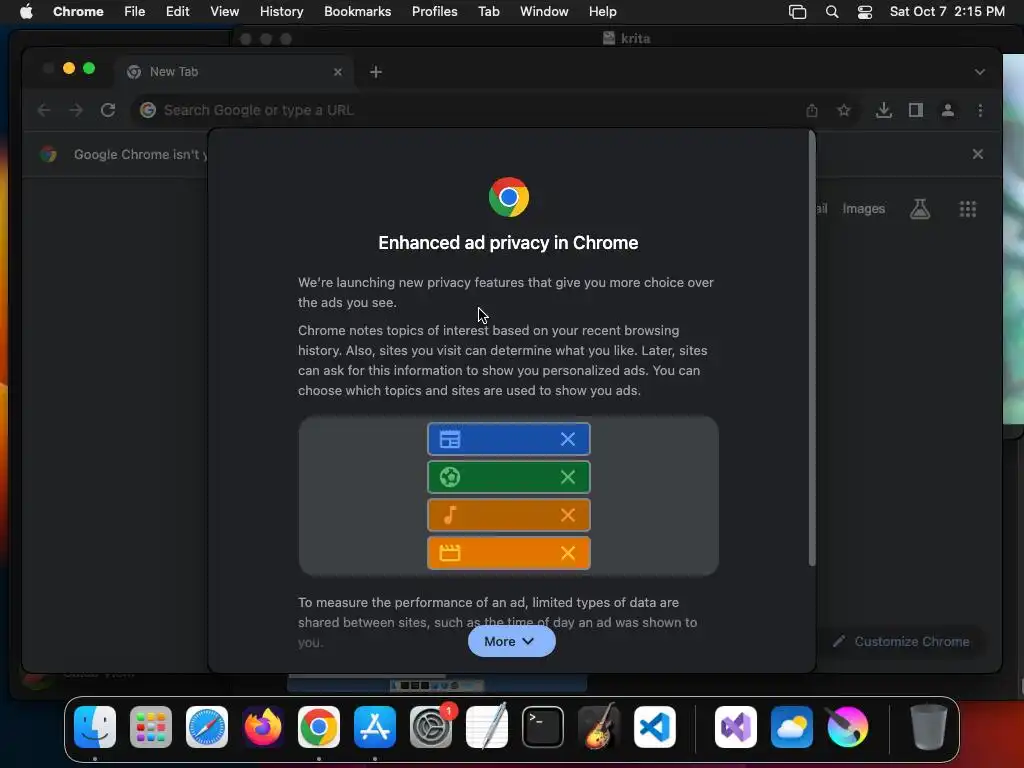Open System Settings from the Dock

(431, 727)
